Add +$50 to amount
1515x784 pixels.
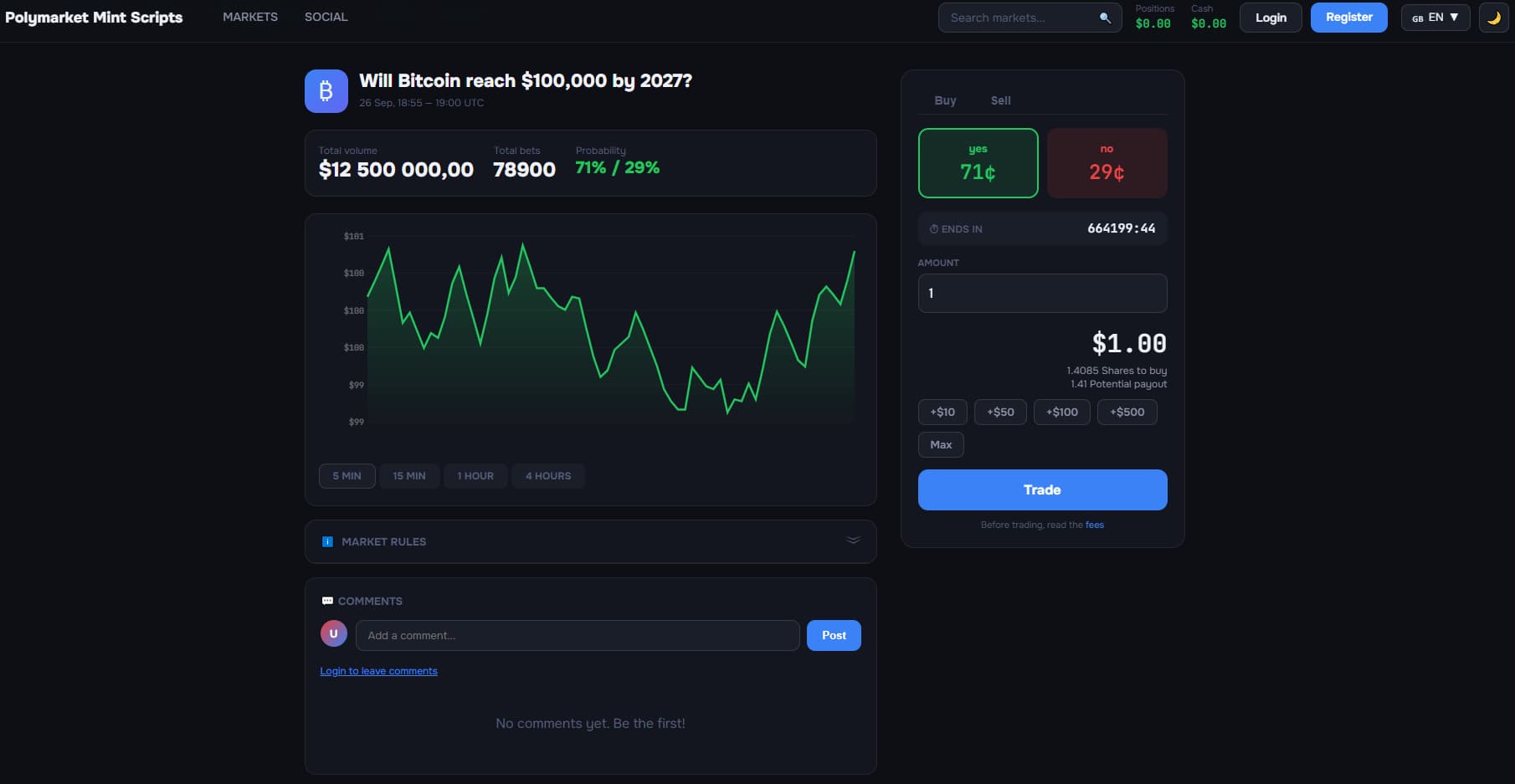[1000, 412]
